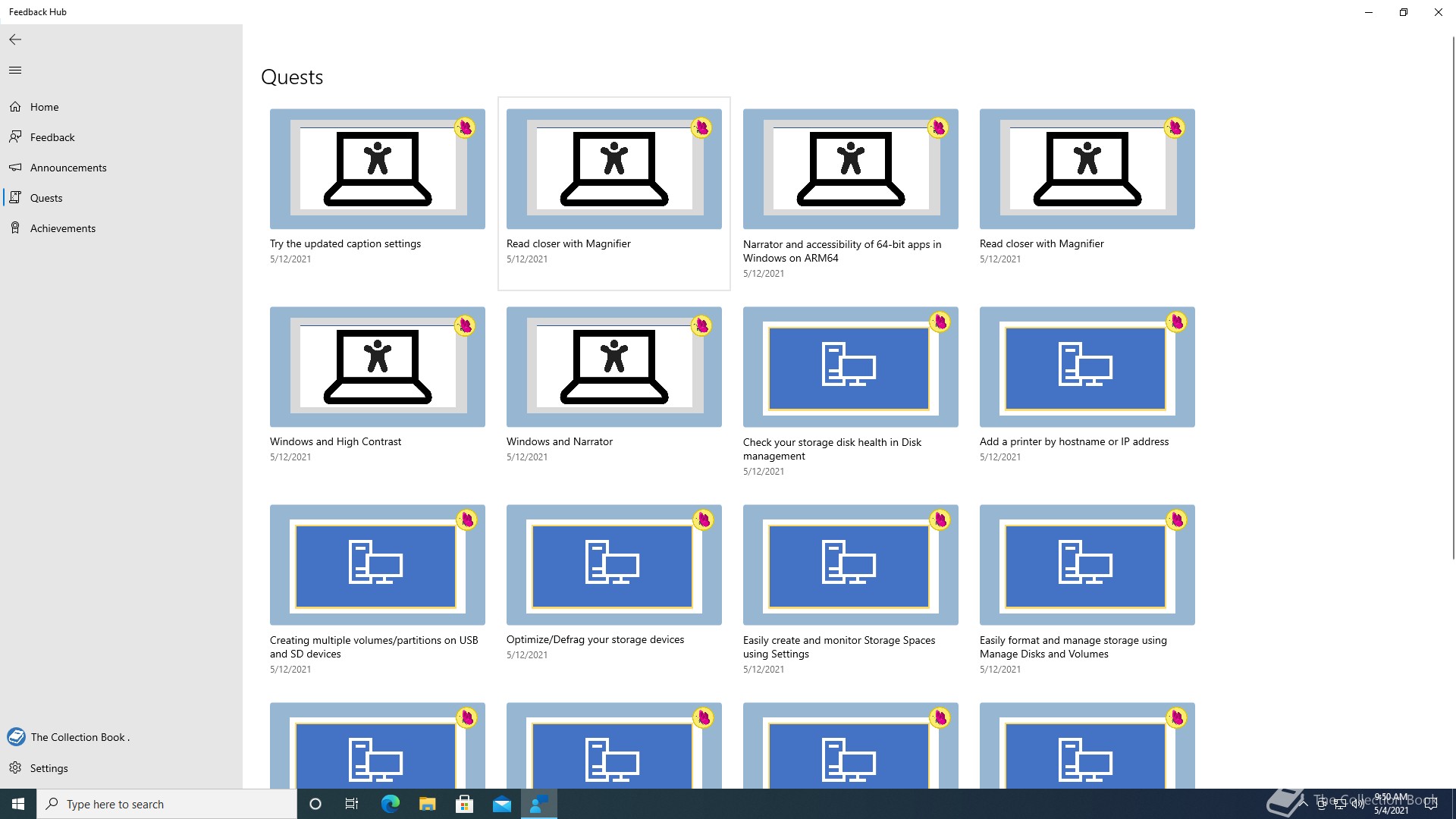
Task: Open Check your storage disk health quest title
Action: (x=832, y=449)
